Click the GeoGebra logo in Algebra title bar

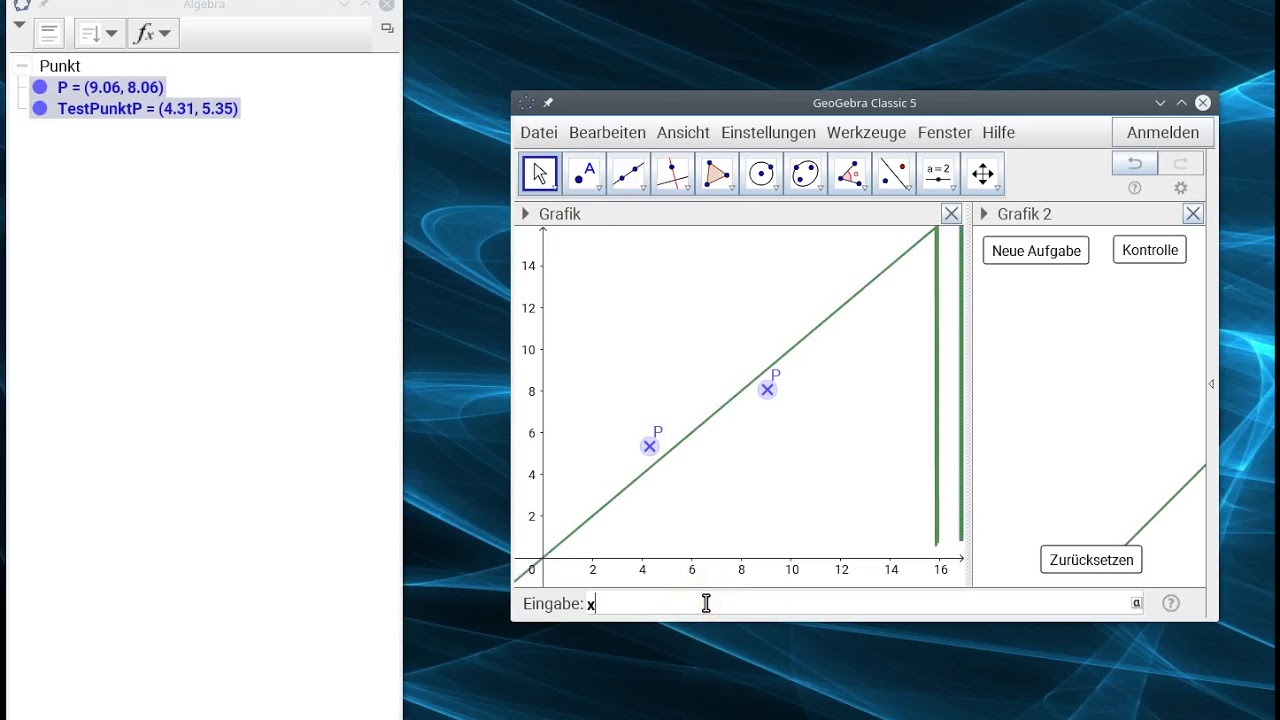22,4
